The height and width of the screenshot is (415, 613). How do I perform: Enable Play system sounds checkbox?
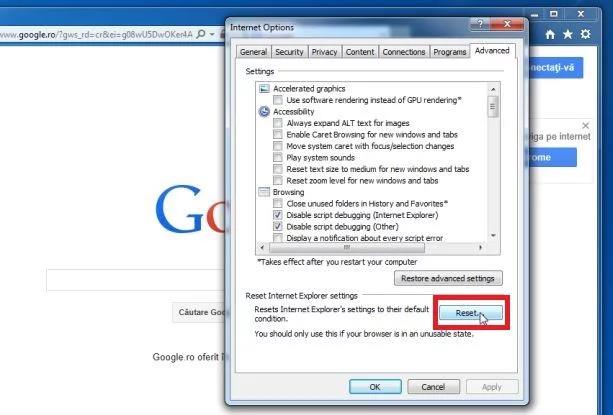click(x=278, y=157)
